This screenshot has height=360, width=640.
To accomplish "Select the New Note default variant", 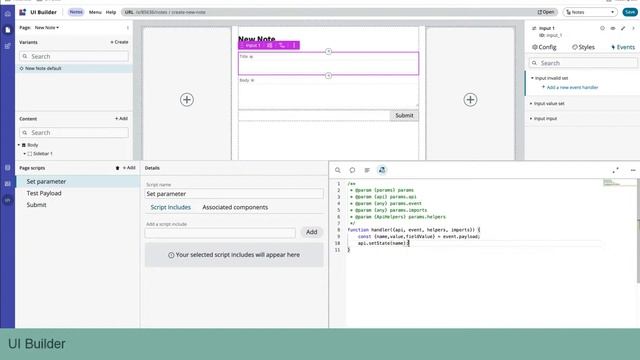I will [x=74, y=69].
